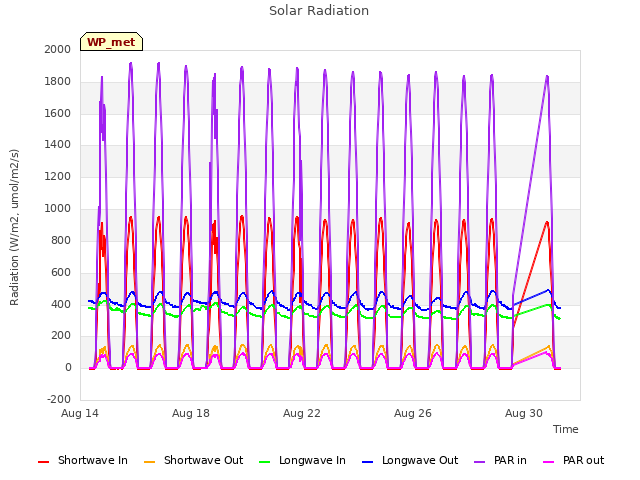Click the Aug 14 x-axis label
Viewport: 640px width, 480px height.
coord(80,413)
